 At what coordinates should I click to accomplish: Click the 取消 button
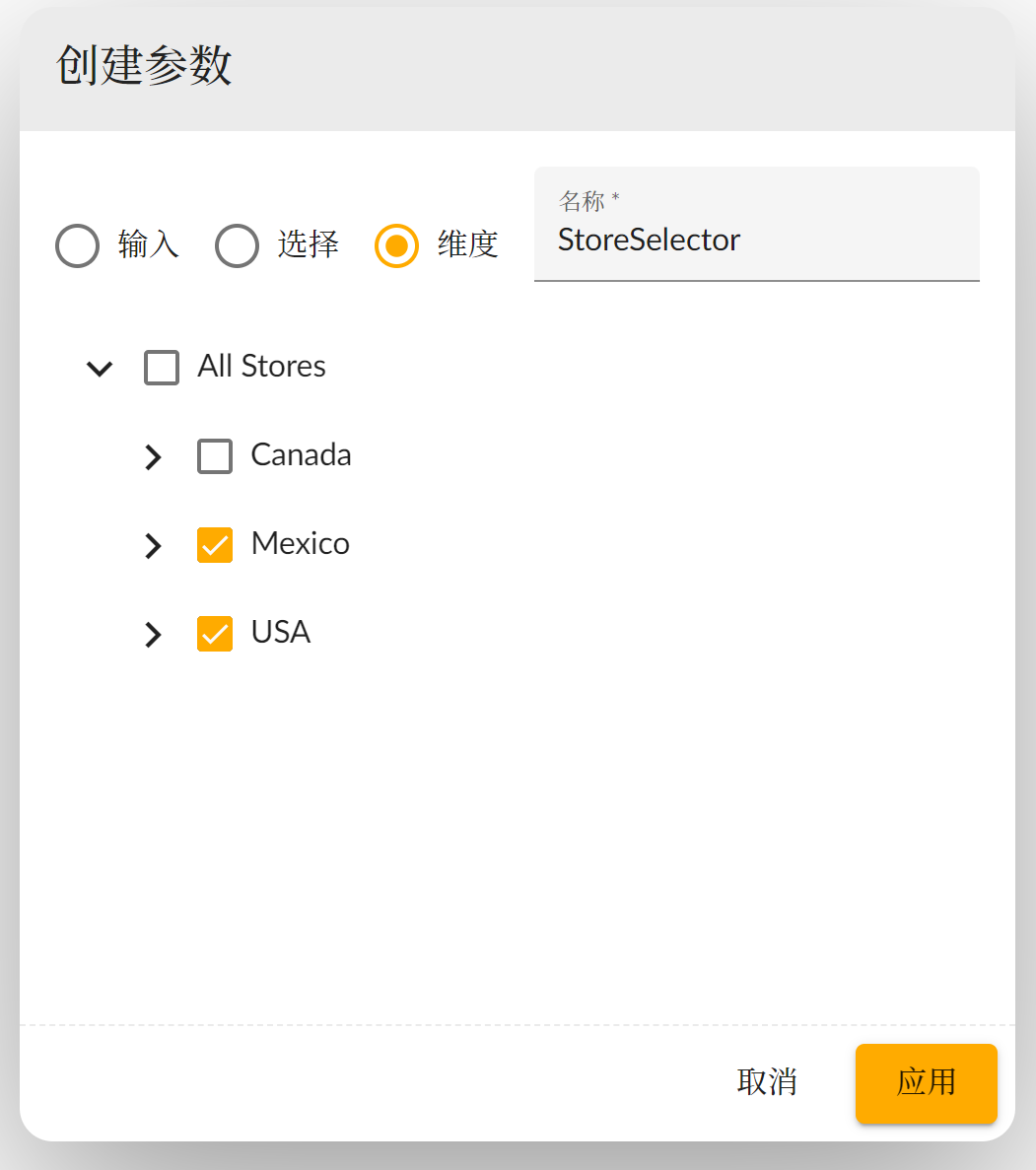tap(767, 1082)
